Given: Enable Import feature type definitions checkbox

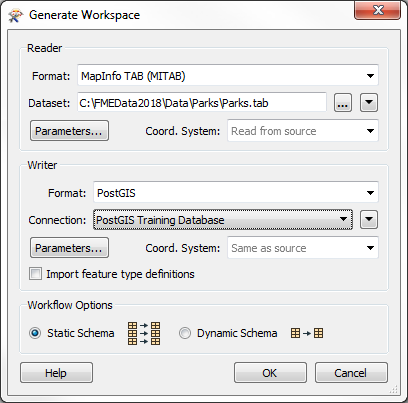Looking at the screenshot, I should tap(36, 274).
